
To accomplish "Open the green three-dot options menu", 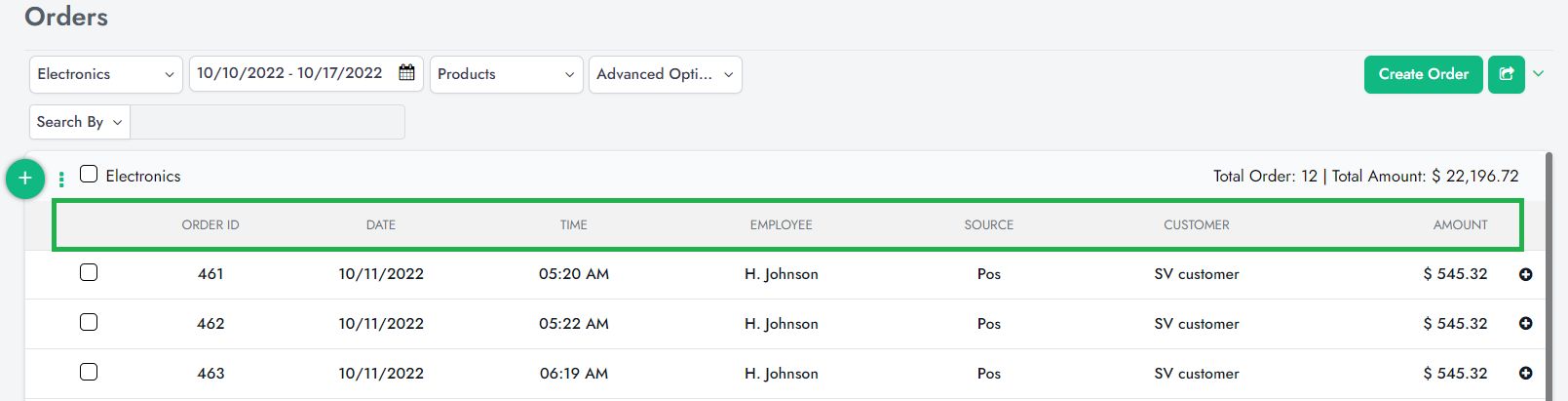I will pyautogui.click(x=61, y=179).
